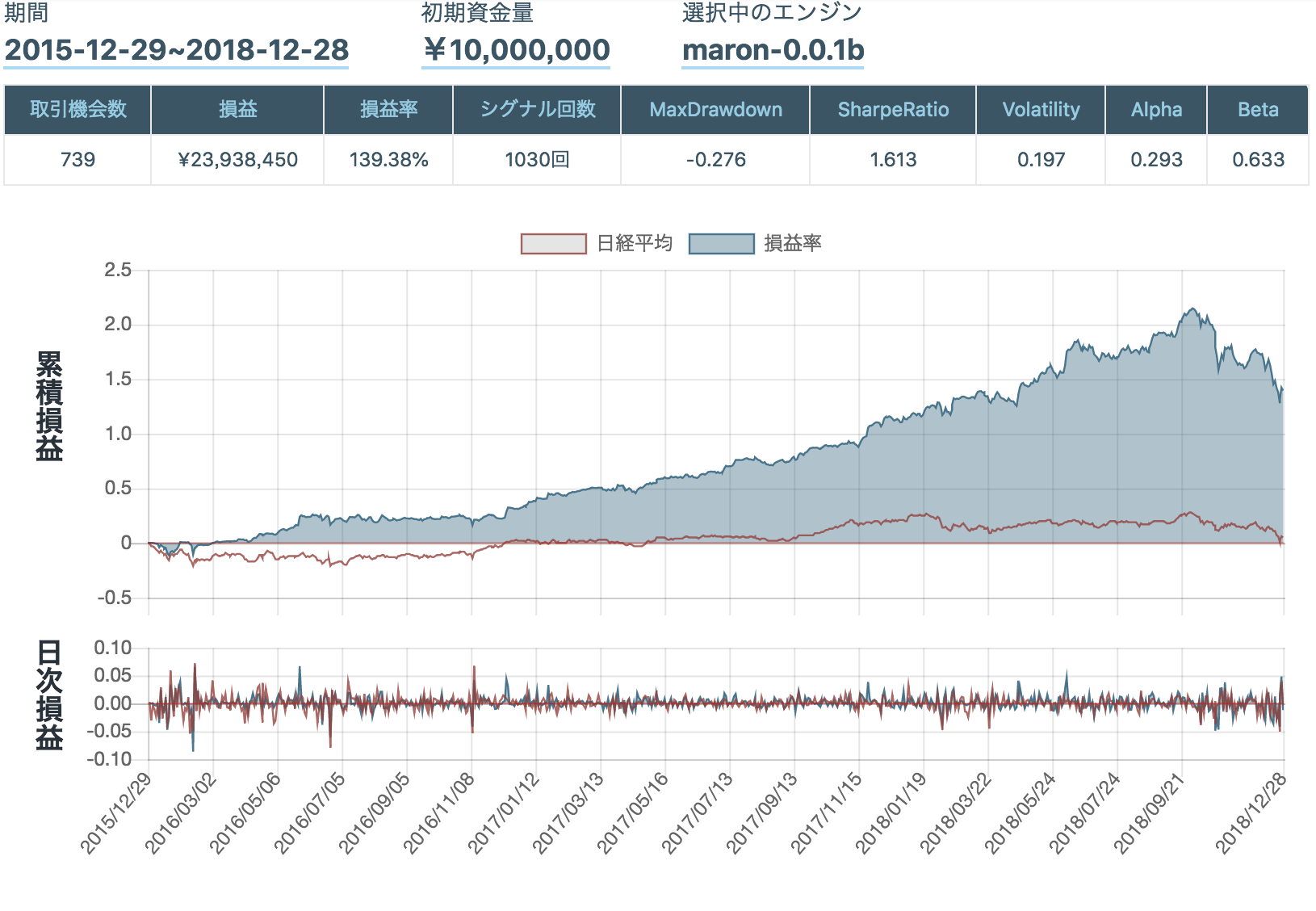Click the 日経平均 legend label
1316x911 pixels.
[x=634, y=243]
